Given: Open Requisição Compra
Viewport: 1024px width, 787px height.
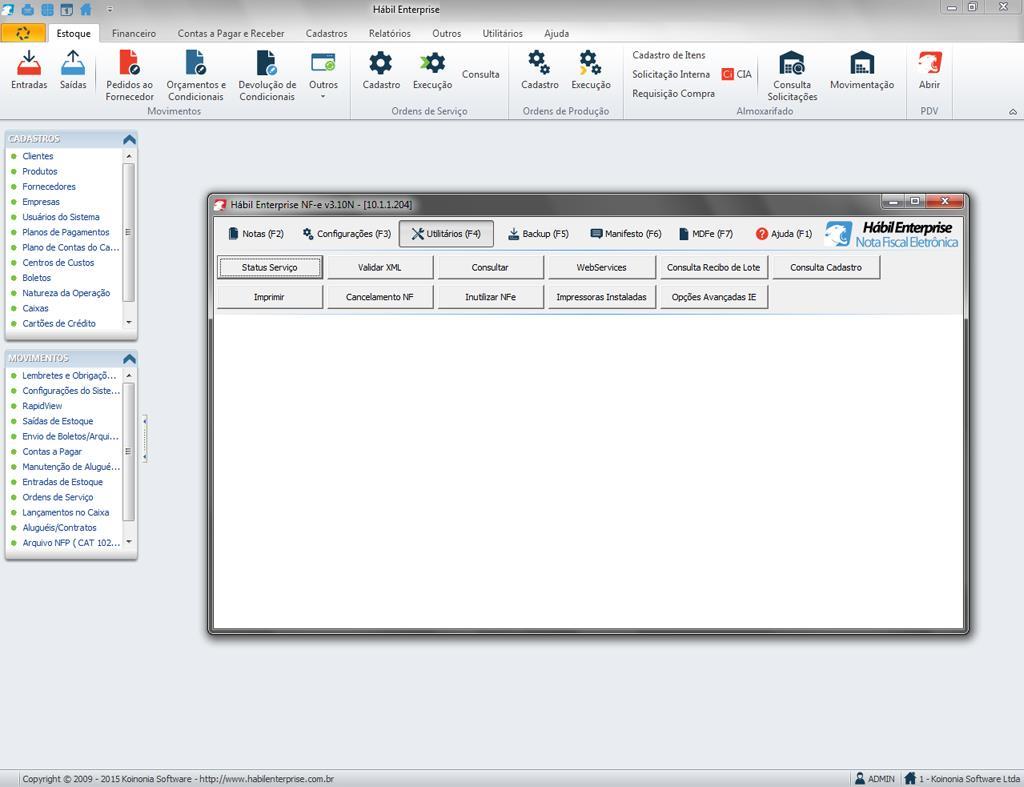Looking at the screenshot, I should 673,93.
